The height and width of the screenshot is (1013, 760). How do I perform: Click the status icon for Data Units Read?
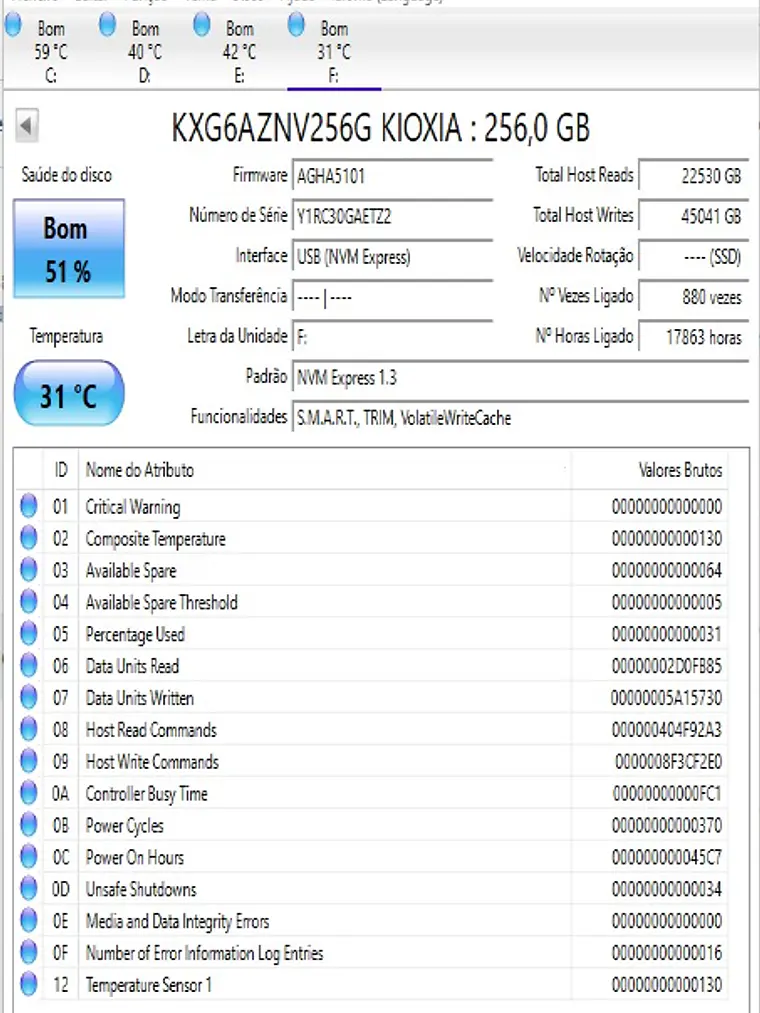[28, 665]
